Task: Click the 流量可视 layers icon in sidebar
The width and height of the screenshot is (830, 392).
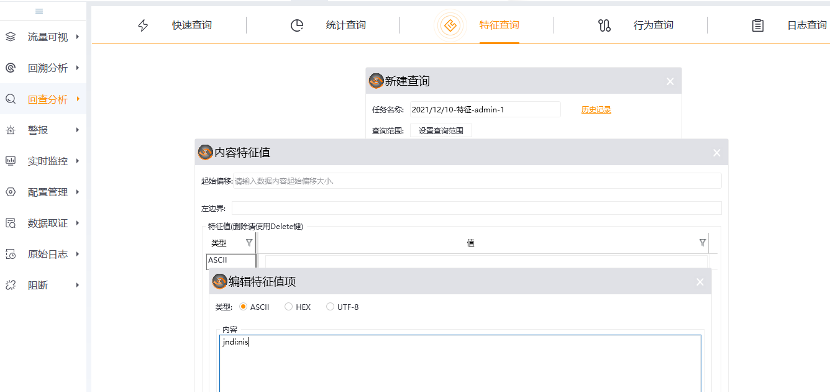Action: click(x=11, y=37)
